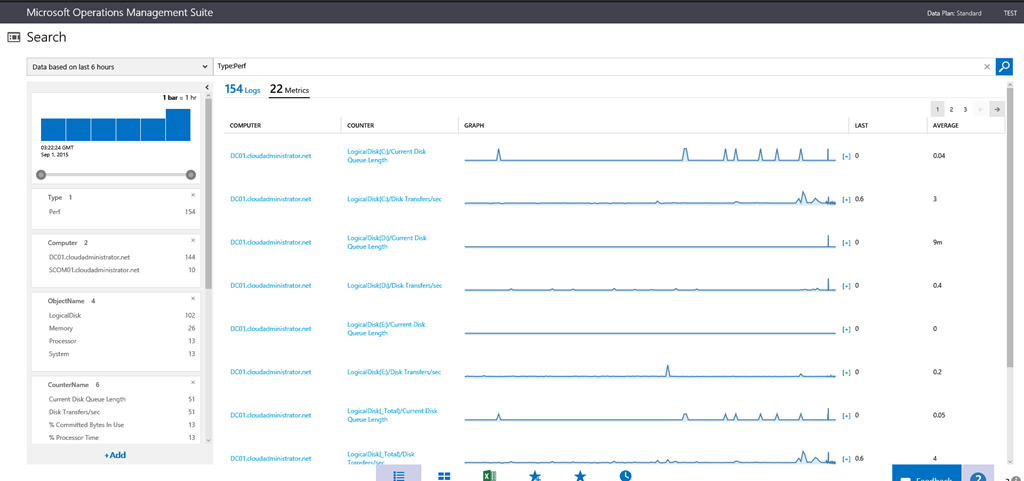
Task: Open search history clock icon
Action: (x=625, y=476)
